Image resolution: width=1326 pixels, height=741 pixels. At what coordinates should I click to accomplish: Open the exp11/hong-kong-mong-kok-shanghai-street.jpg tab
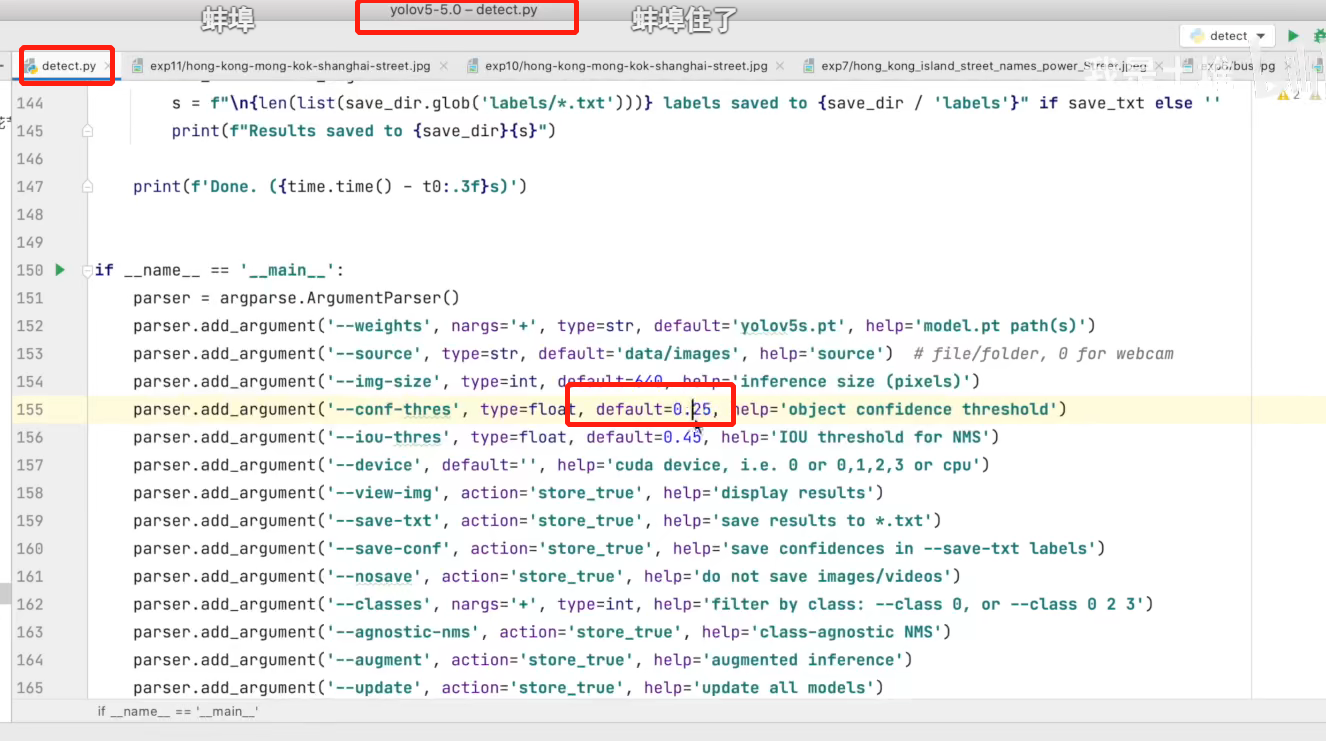pyautogui.click(x=290, y=66)
